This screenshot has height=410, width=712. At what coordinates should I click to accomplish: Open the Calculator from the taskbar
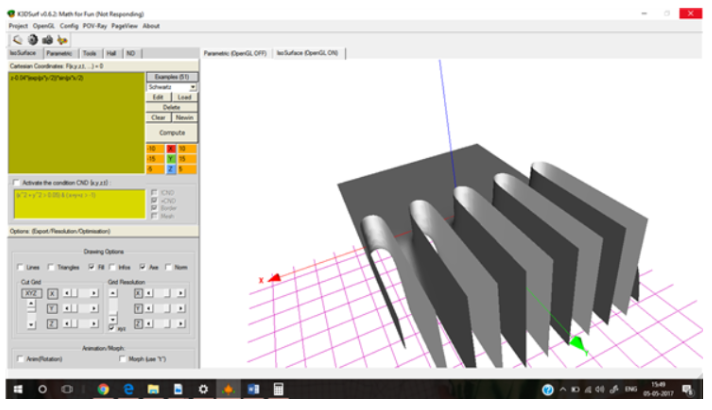(x=279, y=389)
